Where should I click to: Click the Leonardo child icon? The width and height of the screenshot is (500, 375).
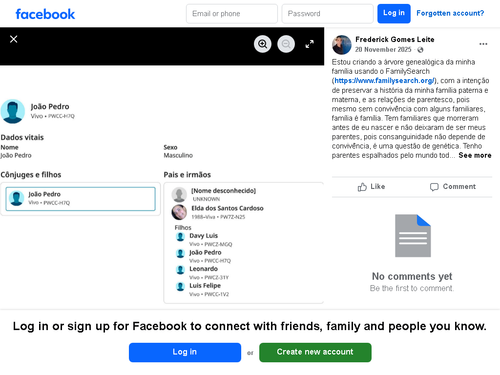click(180, 270)
